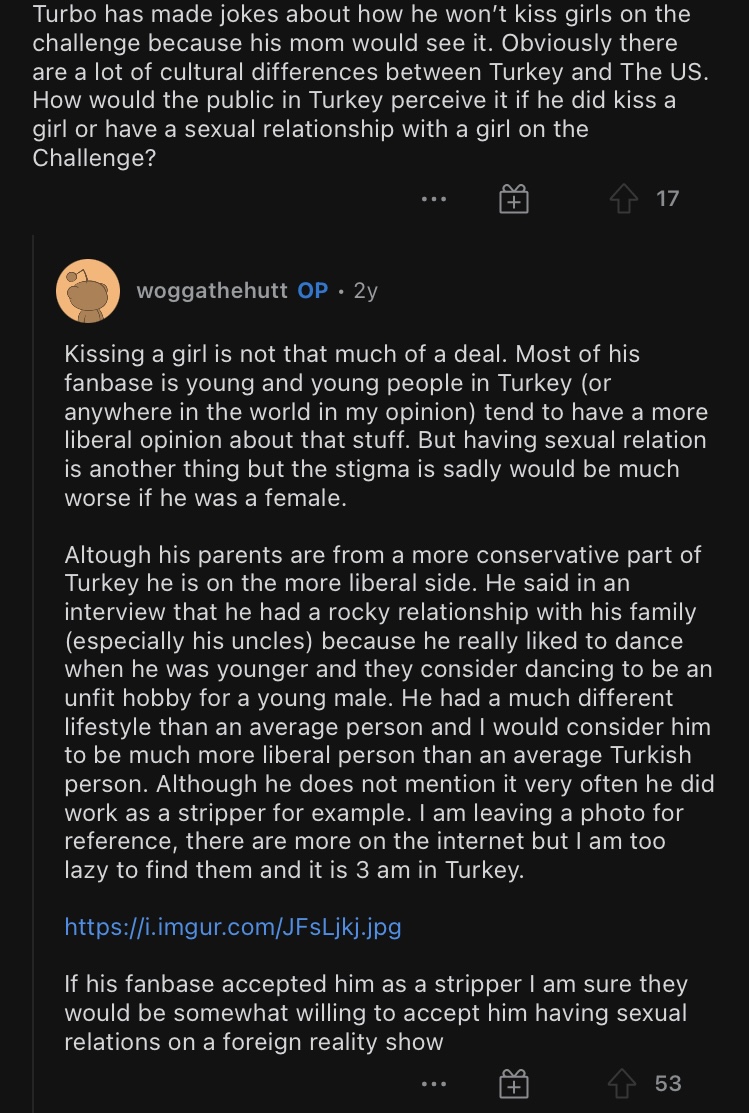Select the paragraph starting 'If his fanbase accepted'
The height and width of the screenshot is (1113, 749).
click(x=376, y=1013)
